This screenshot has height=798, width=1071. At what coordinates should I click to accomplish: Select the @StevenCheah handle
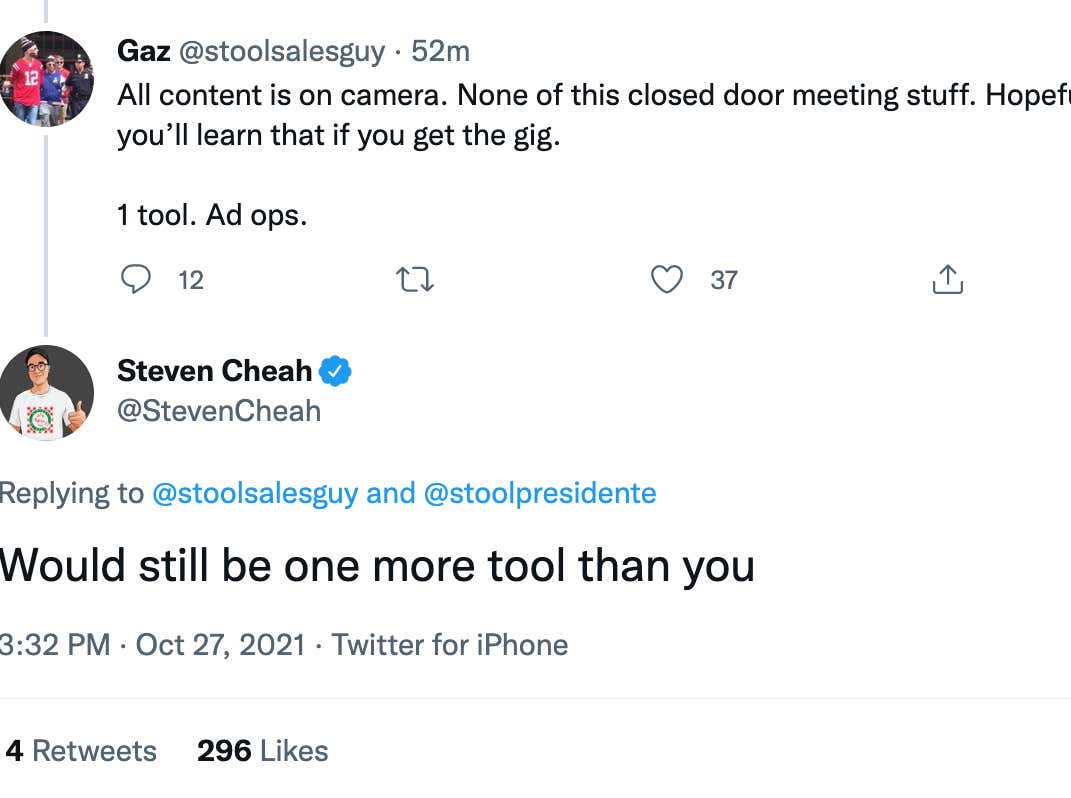click(x=219, y=410)
